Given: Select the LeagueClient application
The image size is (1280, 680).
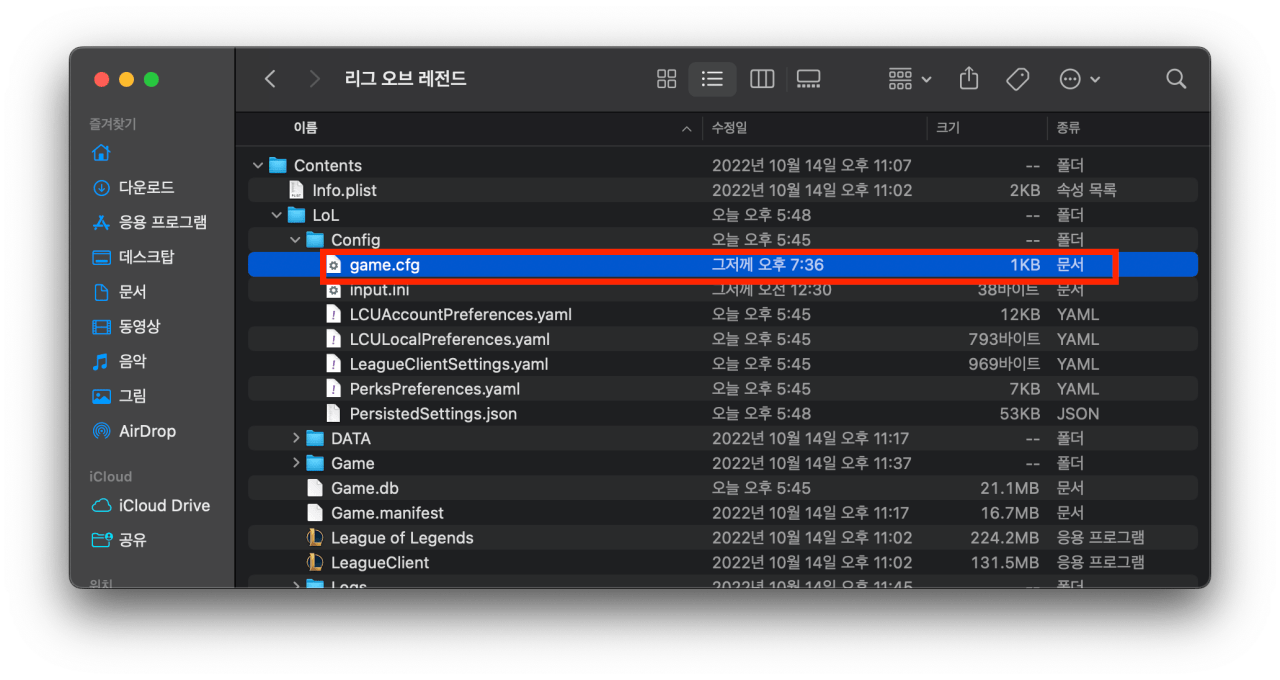Looking at the screenshot, I should pyautogui.click(x=723, y=562).
